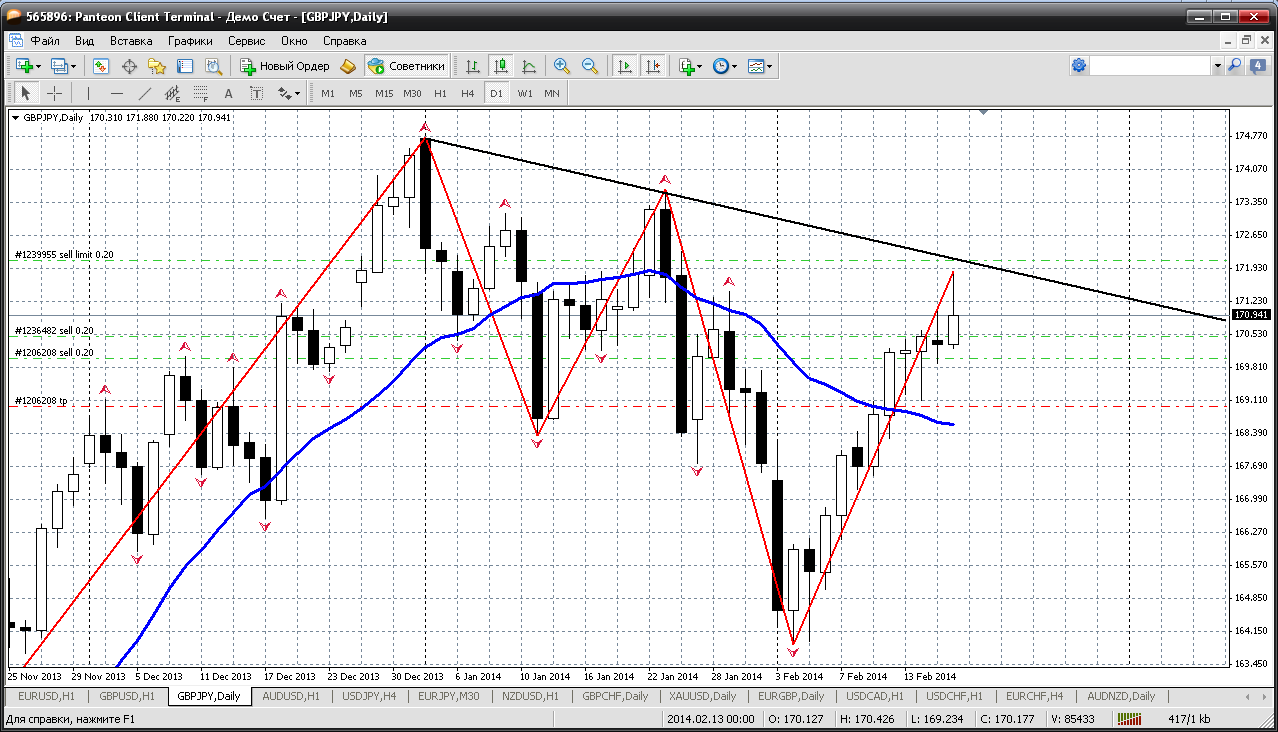Viewport: 1278px width, 732px height.
Task: Click the Новый Ордер button
Action: pos(285,66)
